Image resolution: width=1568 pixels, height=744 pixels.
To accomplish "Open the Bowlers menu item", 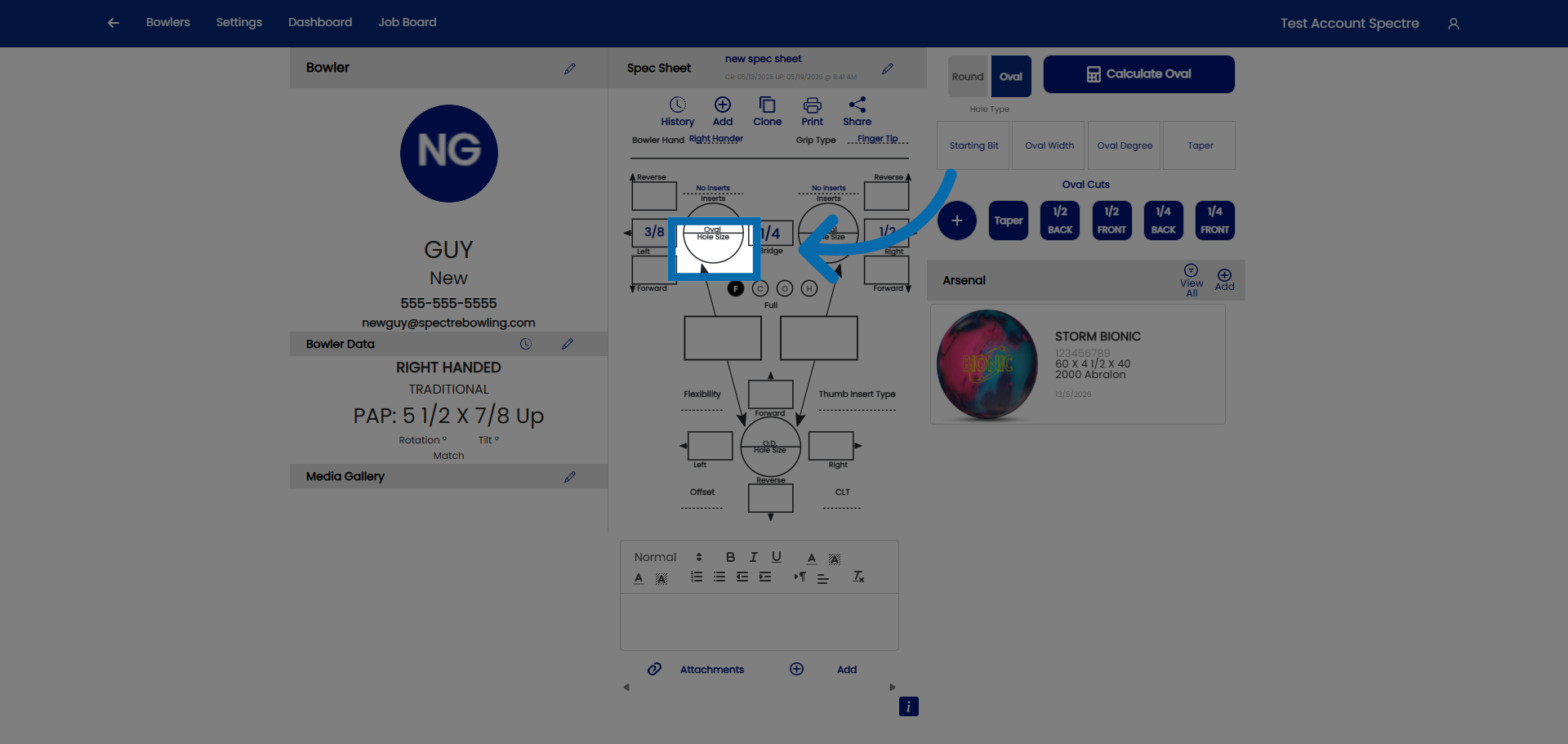I will pyautogui.click(x=168, y=23).
